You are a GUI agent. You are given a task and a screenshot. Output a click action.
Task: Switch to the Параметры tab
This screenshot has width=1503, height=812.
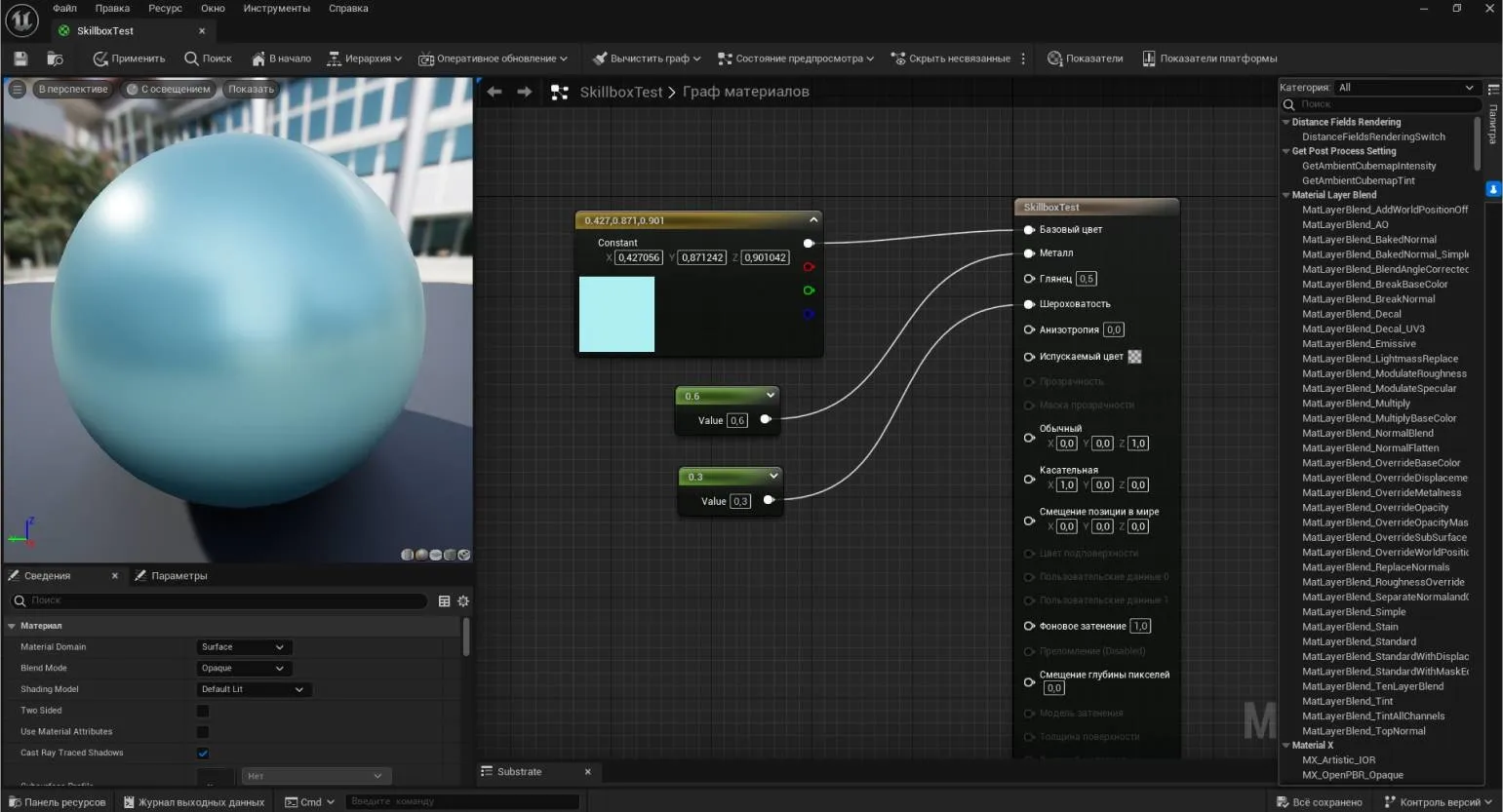[171, 576]
